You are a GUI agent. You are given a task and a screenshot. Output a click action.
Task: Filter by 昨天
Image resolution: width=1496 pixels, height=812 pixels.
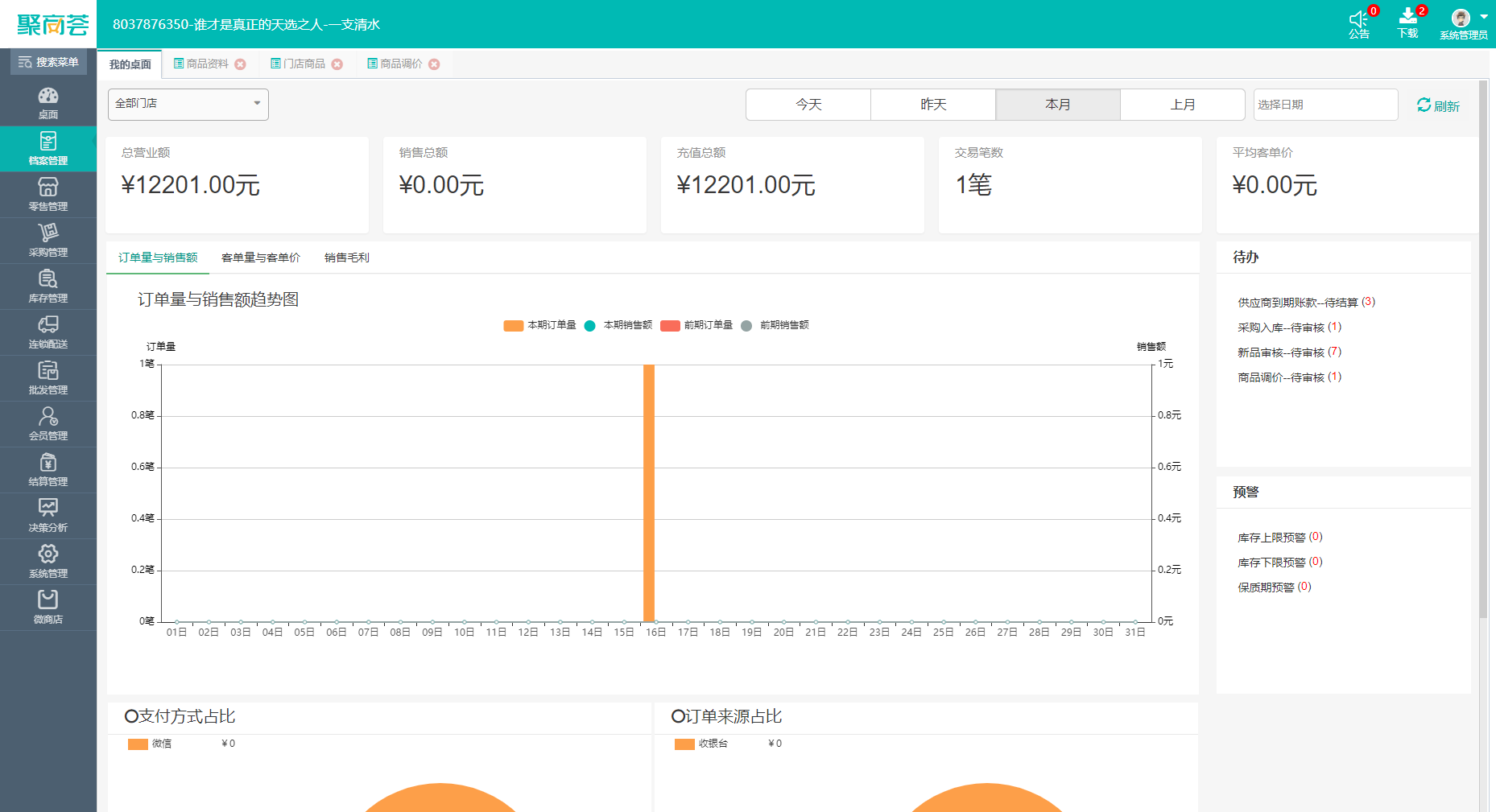pyautogui.click(x=933, y=105)
